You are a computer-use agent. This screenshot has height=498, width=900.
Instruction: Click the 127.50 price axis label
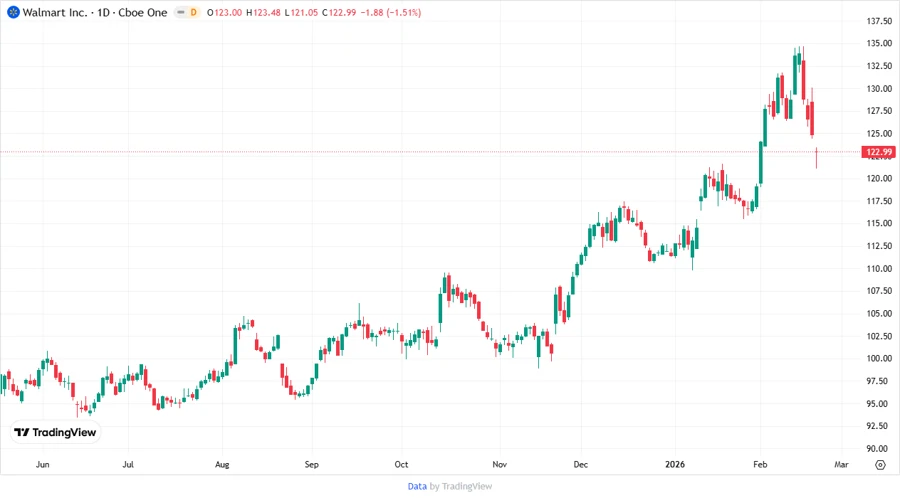pyautogui.click(x=879, y=111)
